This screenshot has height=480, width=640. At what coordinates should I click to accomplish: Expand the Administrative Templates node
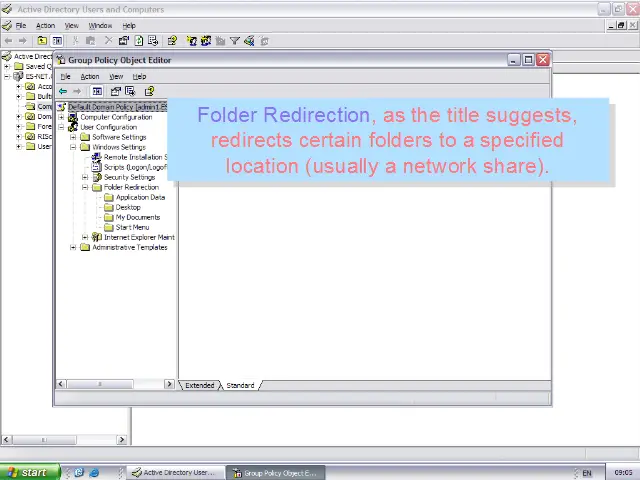pyautogui.click(x=73, y=247)
